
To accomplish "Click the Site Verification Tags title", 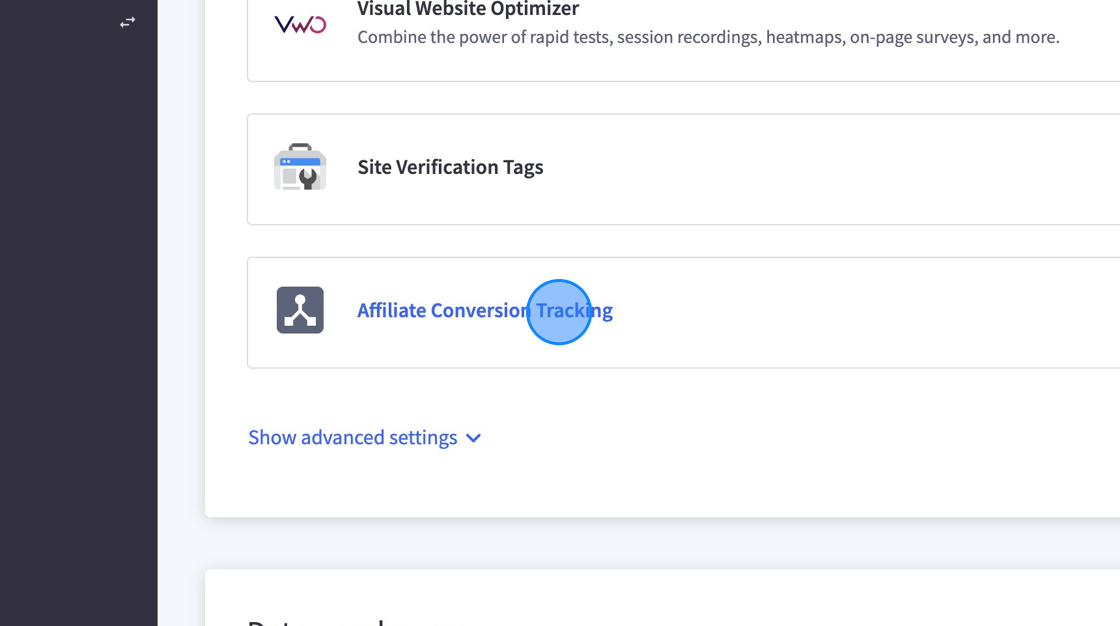I will (450, 167).
